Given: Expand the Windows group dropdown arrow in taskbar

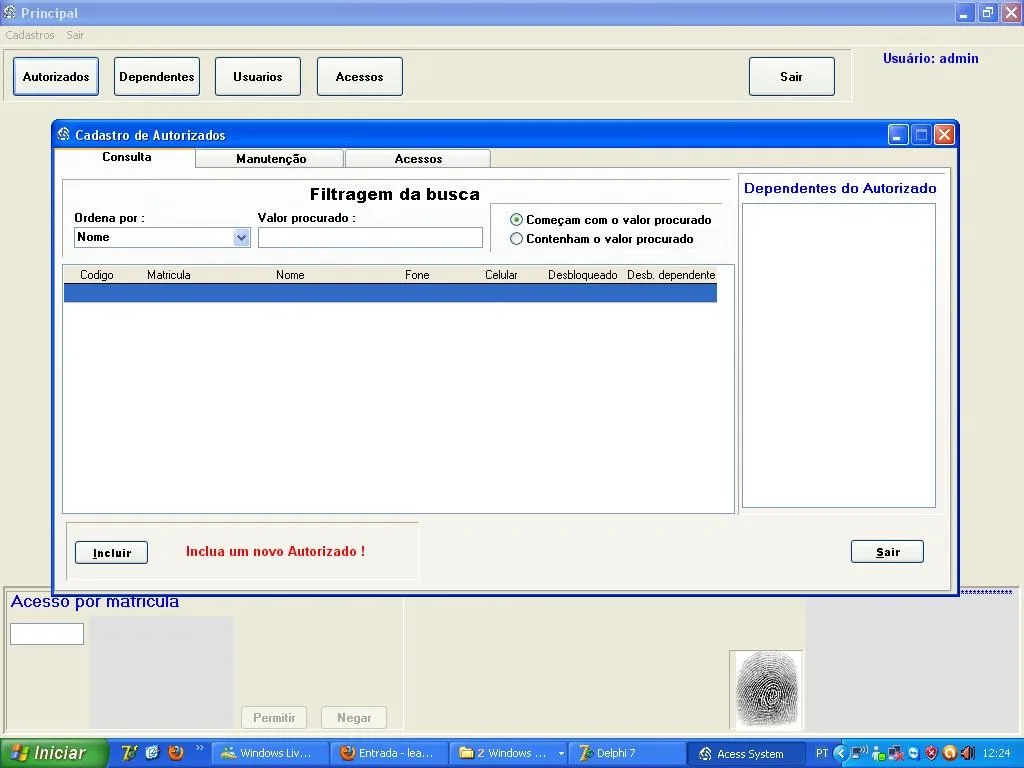Looking at the screenshot, I should (561, 754).
